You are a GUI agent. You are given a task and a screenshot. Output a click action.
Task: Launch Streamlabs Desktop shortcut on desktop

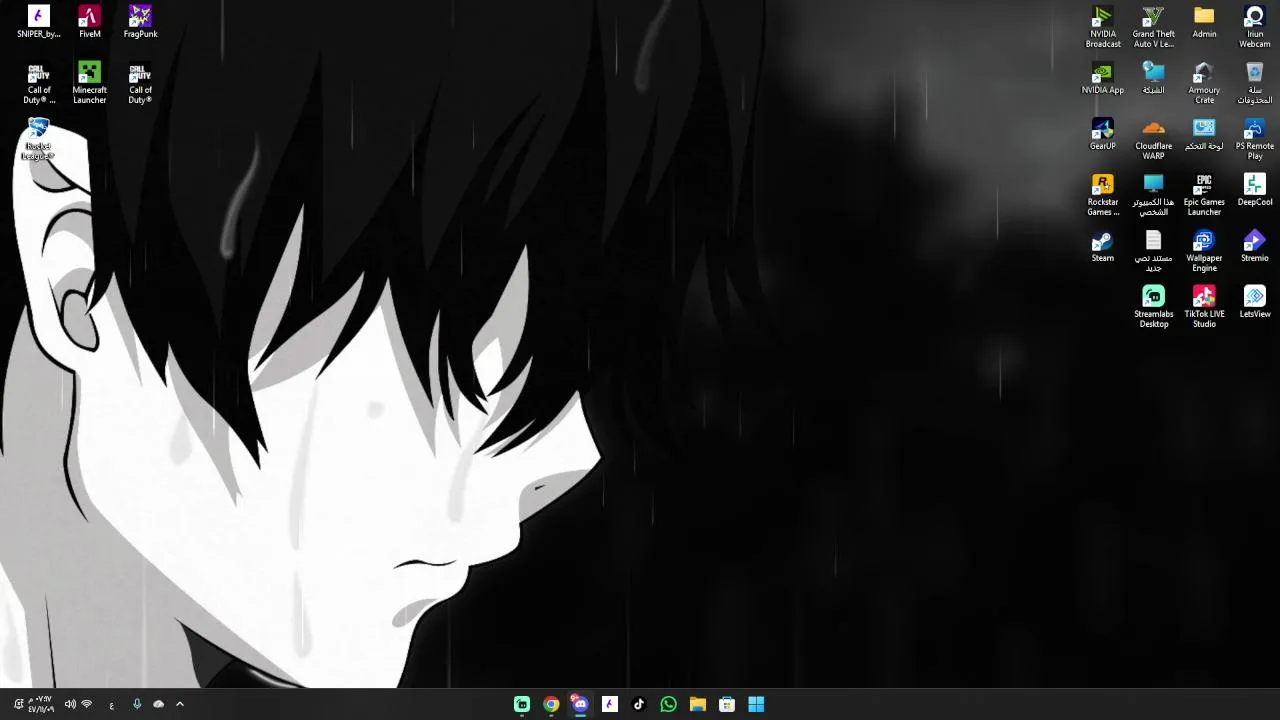pos(1153,307)
